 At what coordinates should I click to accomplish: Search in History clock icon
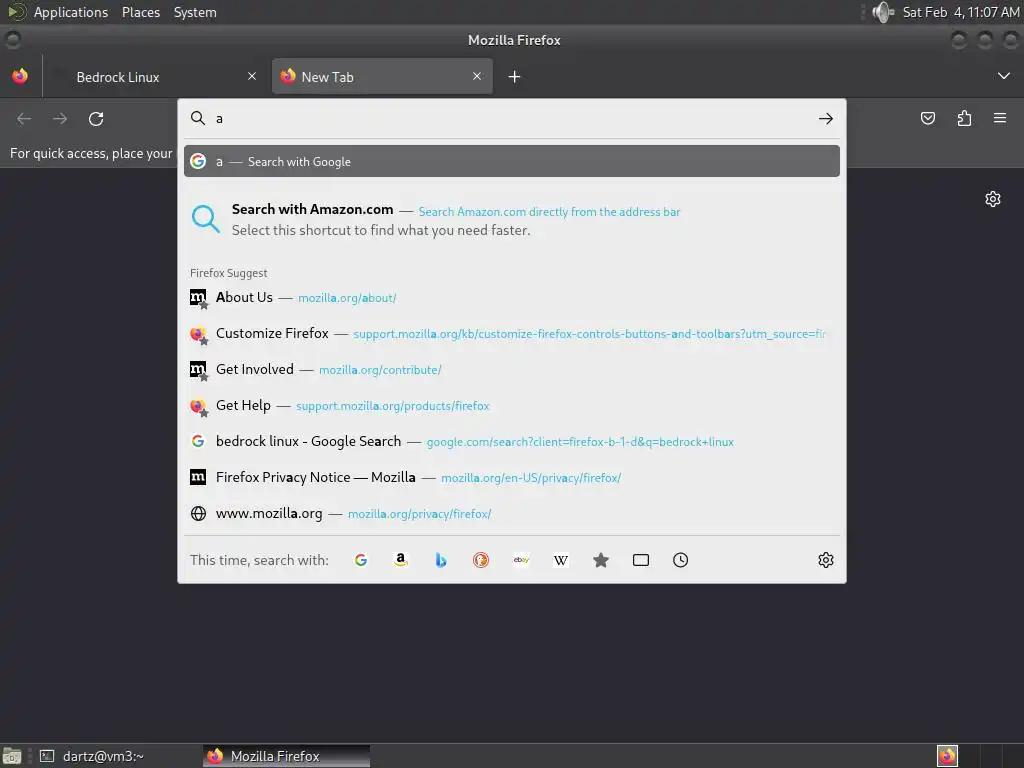pos(680,560)
